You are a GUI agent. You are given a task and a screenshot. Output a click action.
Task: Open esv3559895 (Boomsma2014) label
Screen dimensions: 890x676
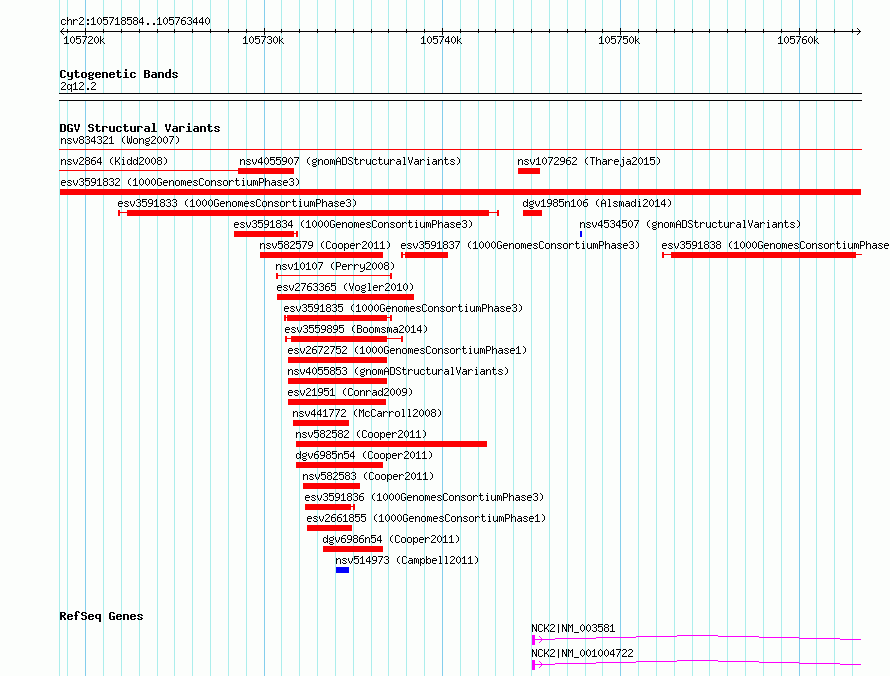click(x=356, y=329)
